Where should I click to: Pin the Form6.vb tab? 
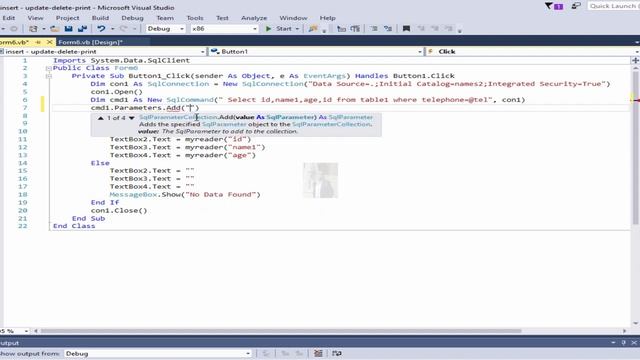(38, 42)
